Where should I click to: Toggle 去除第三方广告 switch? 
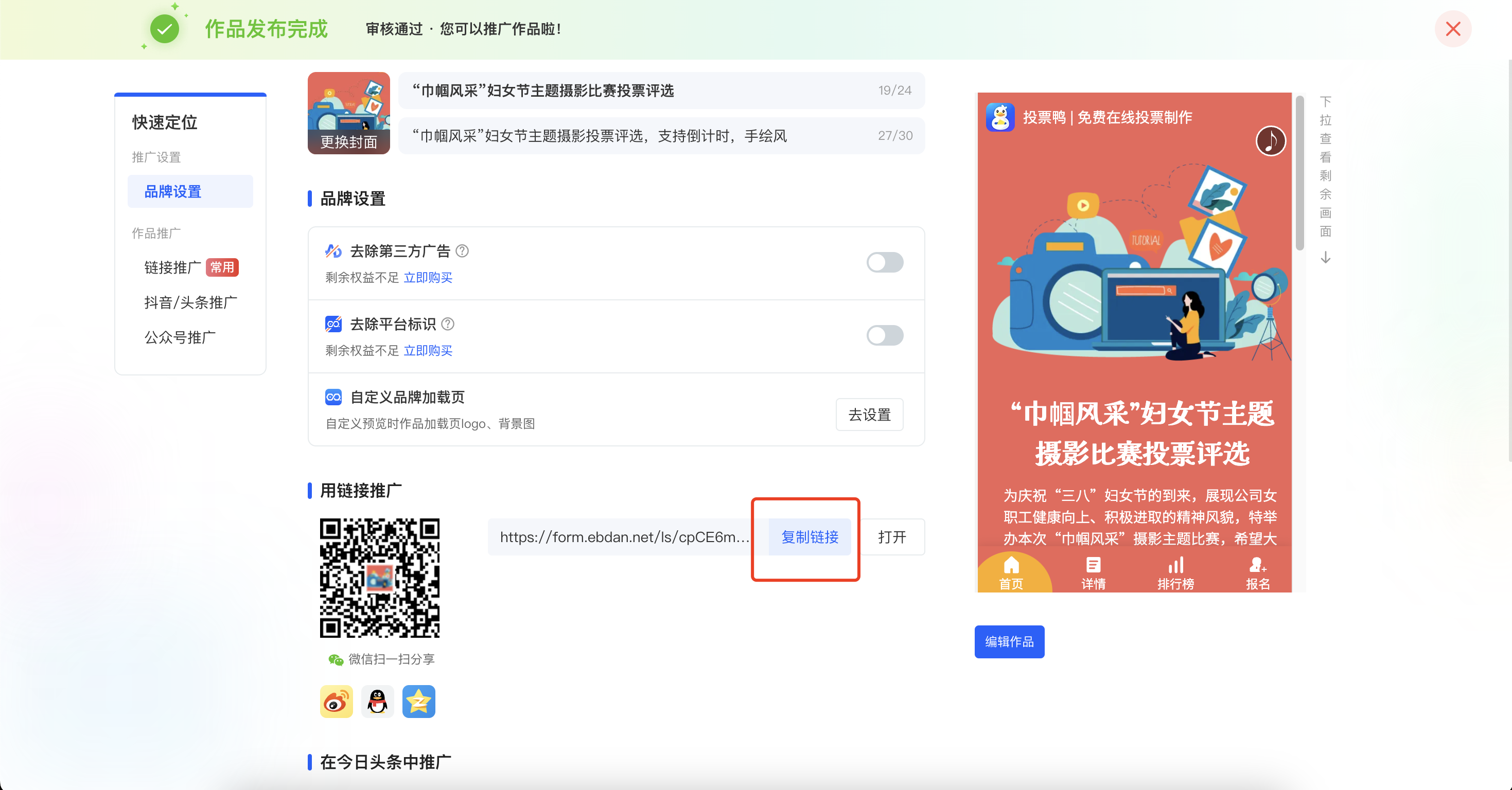point(885,262)
